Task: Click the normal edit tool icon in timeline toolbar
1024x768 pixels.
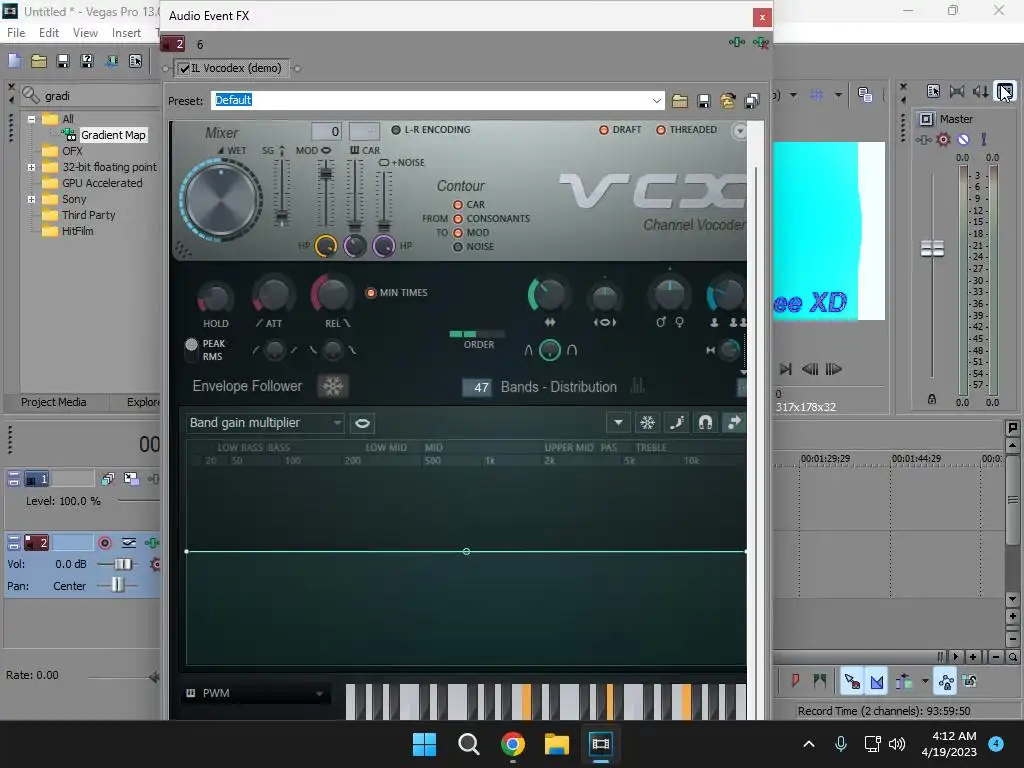Action: (852, 682)
